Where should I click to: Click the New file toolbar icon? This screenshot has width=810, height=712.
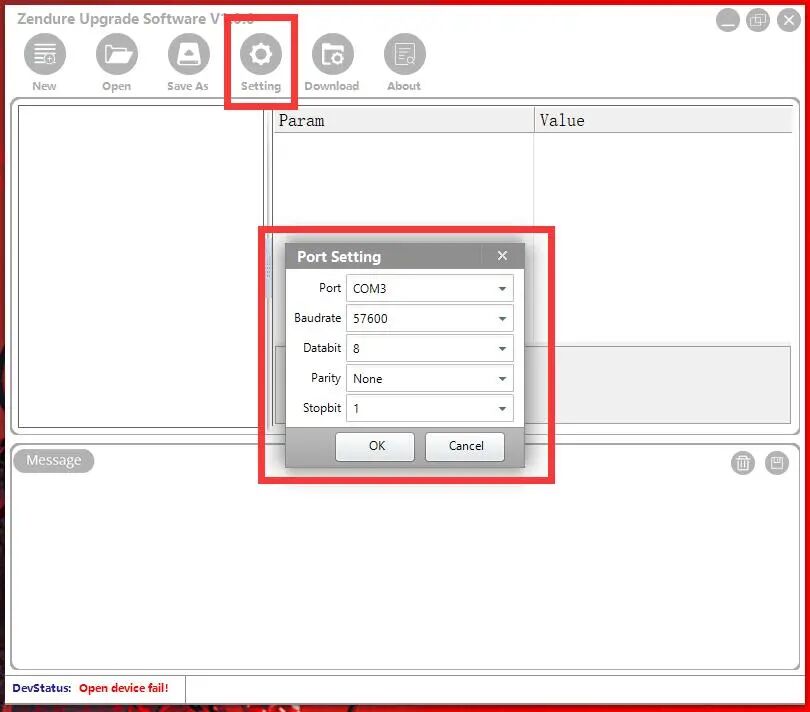[x=45, y=54]
